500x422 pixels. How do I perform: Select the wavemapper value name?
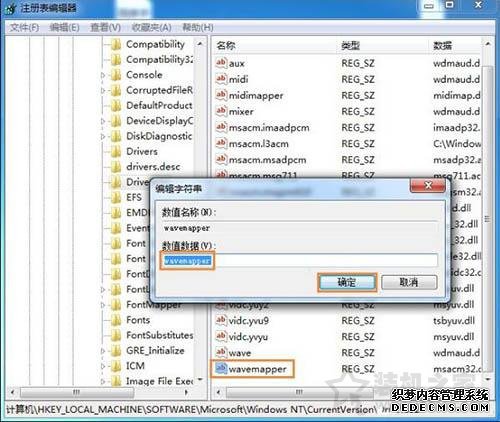point(257,369)
